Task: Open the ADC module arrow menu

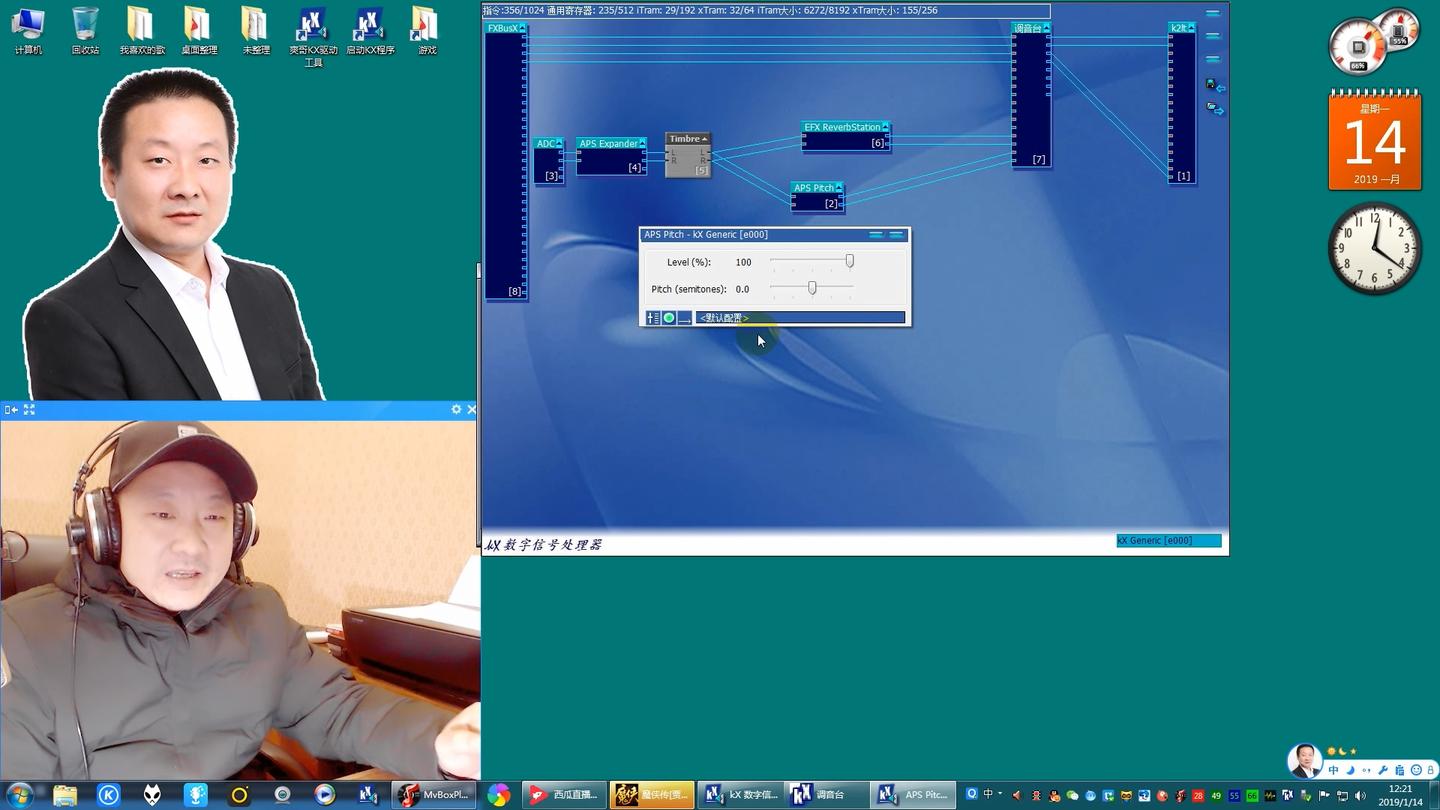Action: pos(559,144)
